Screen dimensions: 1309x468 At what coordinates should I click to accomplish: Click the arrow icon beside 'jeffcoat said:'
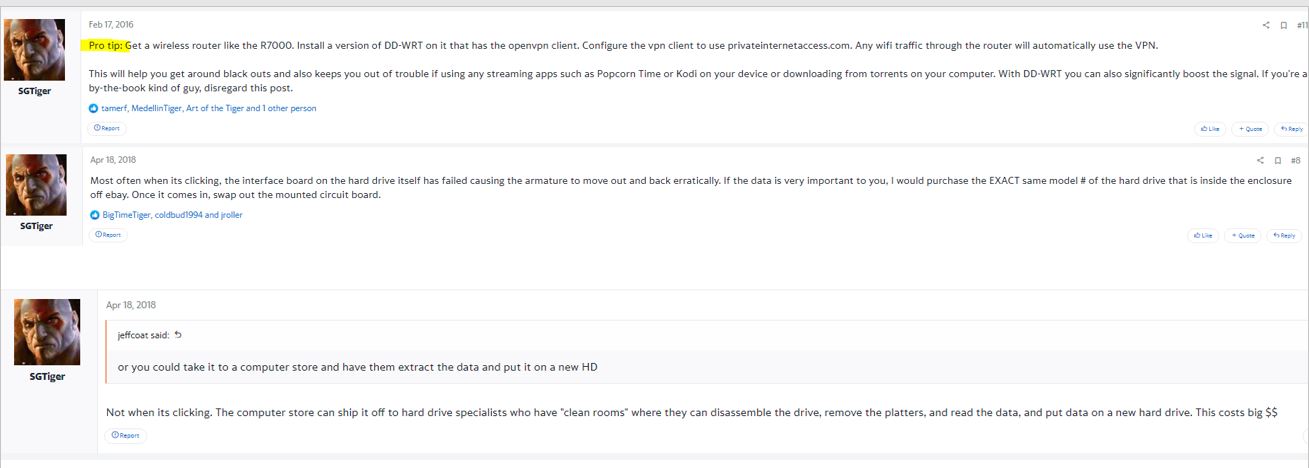pyautogui.click(x=178, y=335)
